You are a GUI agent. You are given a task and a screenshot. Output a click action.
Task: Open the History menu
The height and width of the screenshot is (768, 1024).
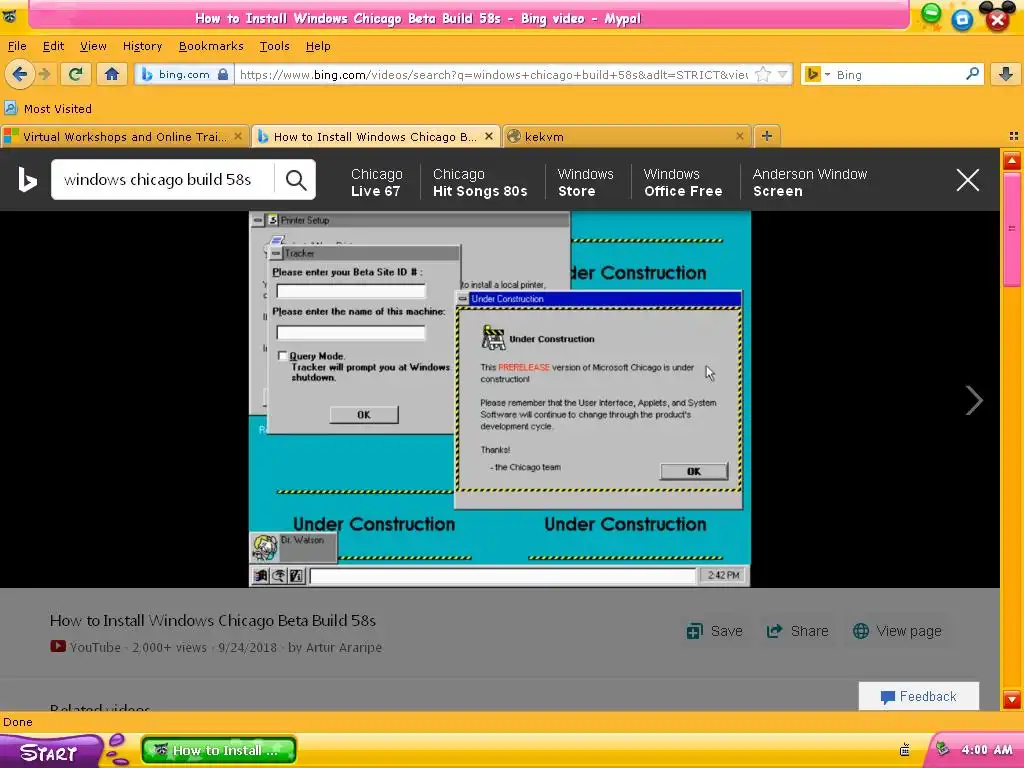(x=142, y=46)
